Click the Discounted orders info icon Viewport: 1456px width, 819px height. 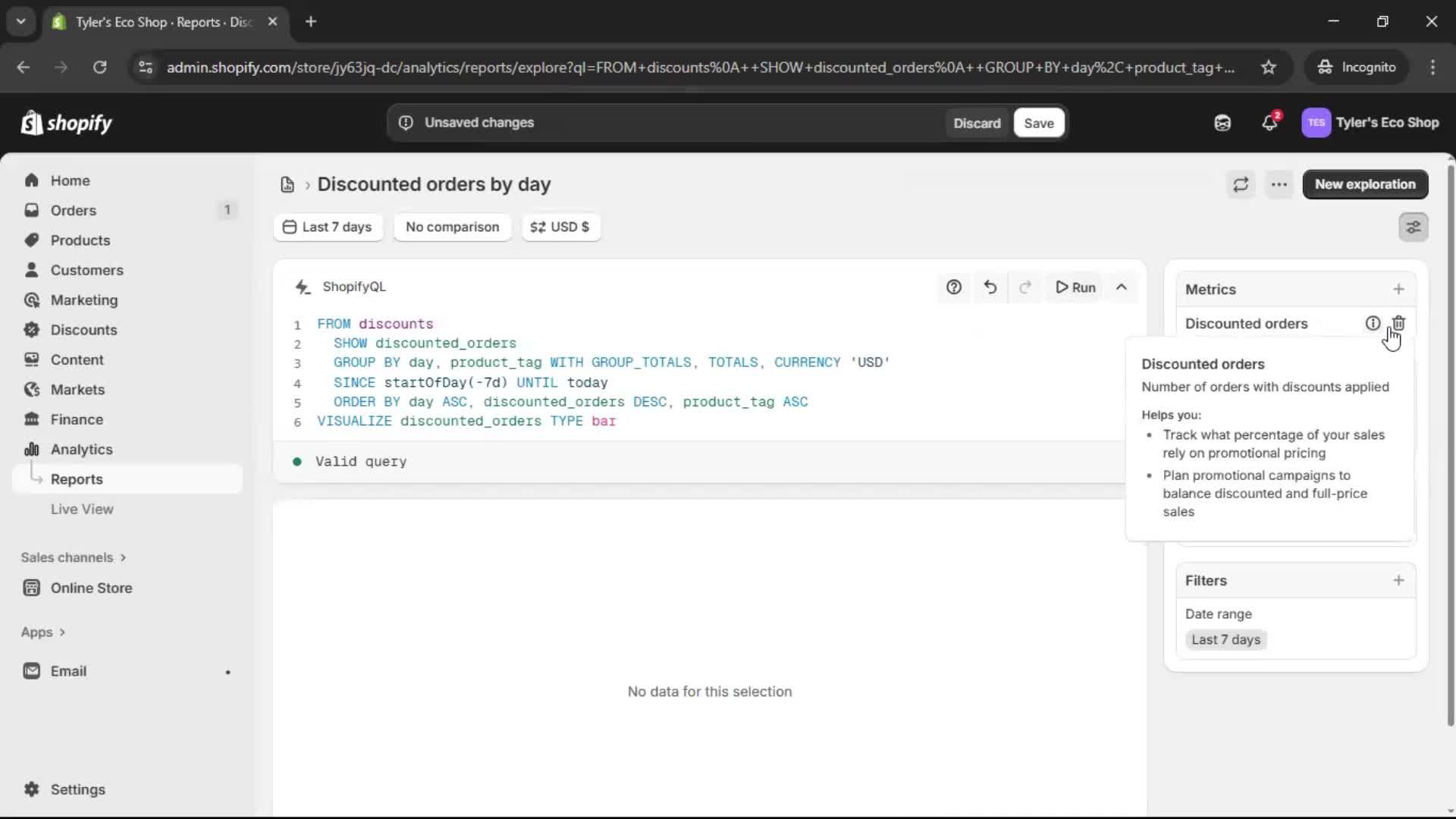click(x=1373, y=323)
